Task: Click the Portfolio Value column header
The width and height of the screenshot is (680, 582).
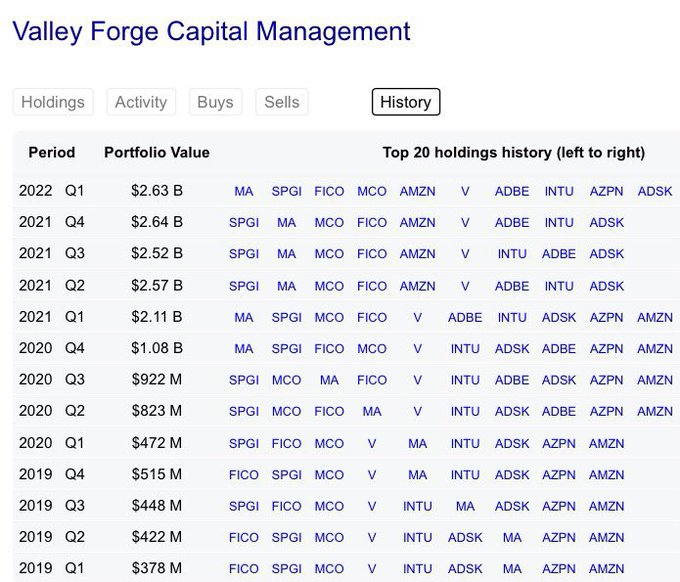Action: click(157, 153)
